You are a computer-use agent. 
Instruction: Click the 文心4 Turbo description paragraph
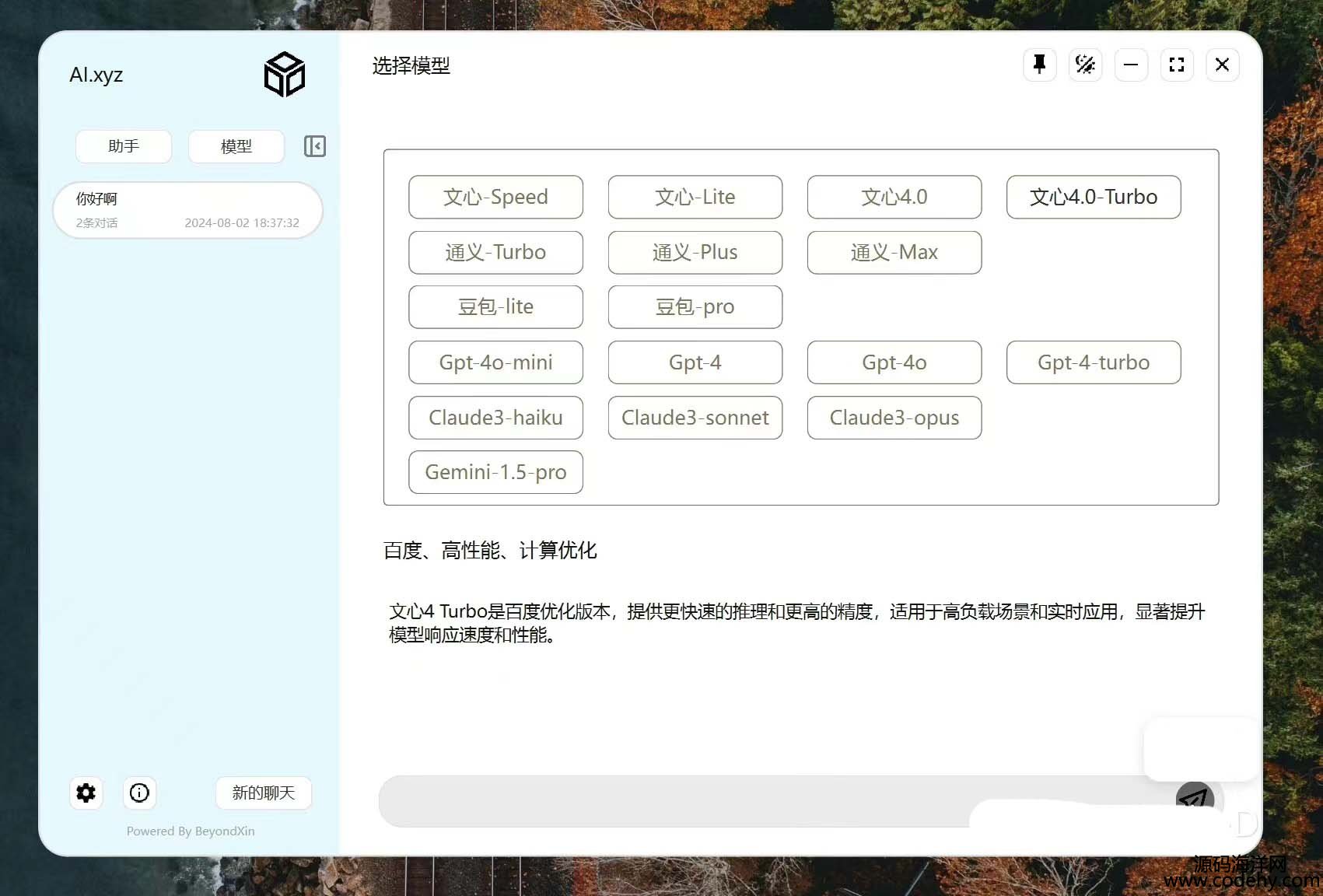click(x=797, y=623)
